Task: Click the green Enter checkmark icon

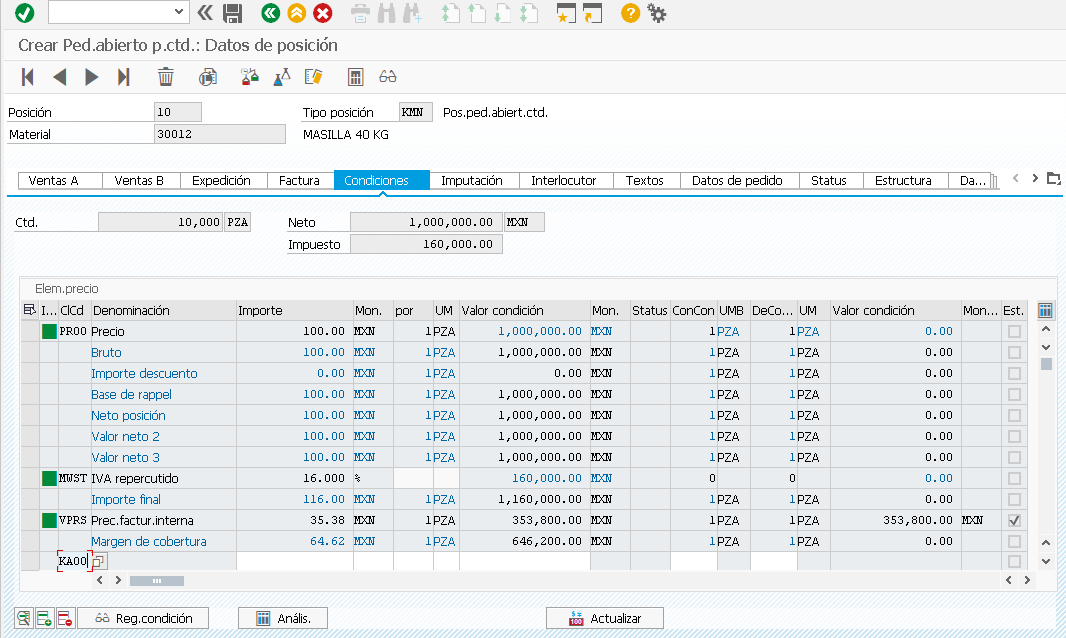Action: tap(24, 13)
